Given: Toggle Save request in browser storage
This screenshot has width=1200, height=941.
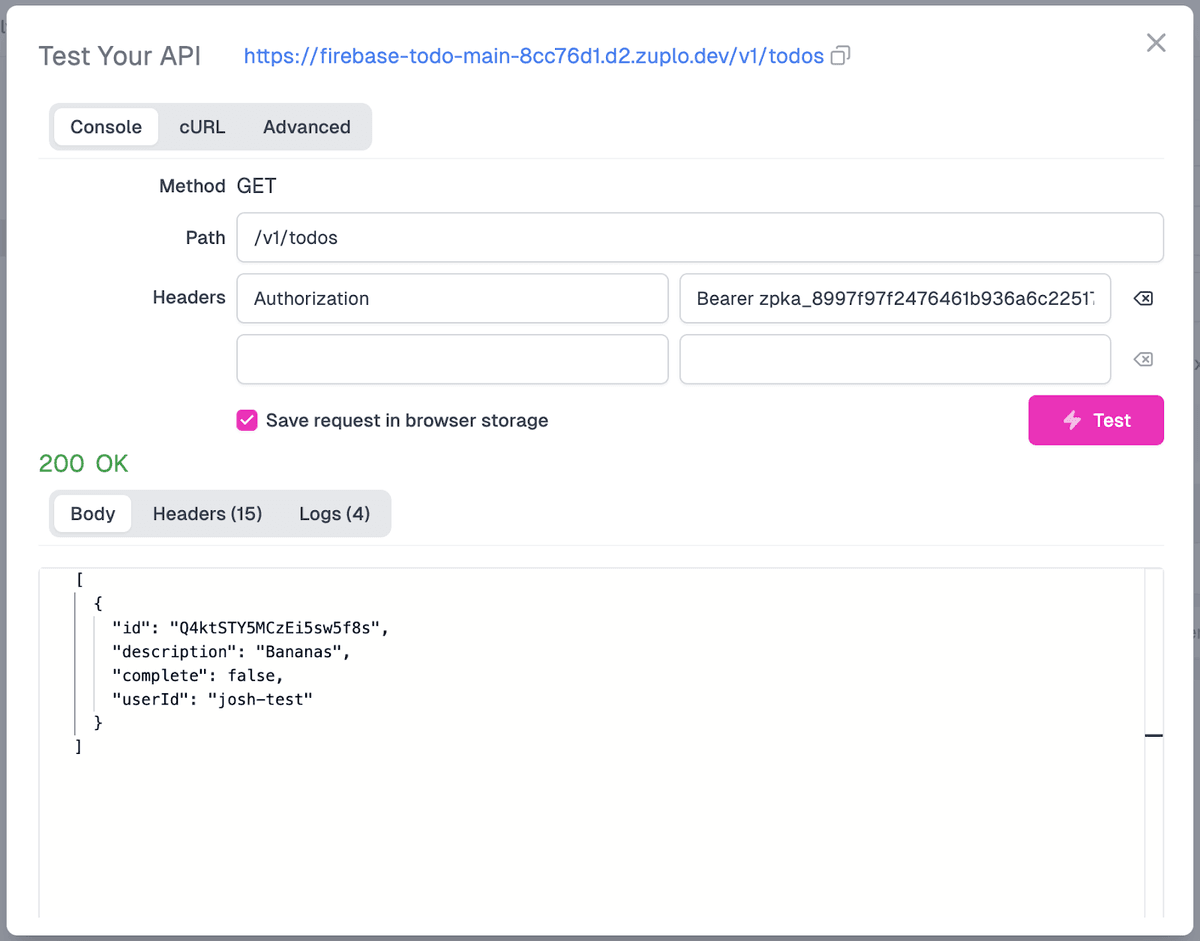Looking at the screenshot, I should pyautogui.click(x=246, y=420).
